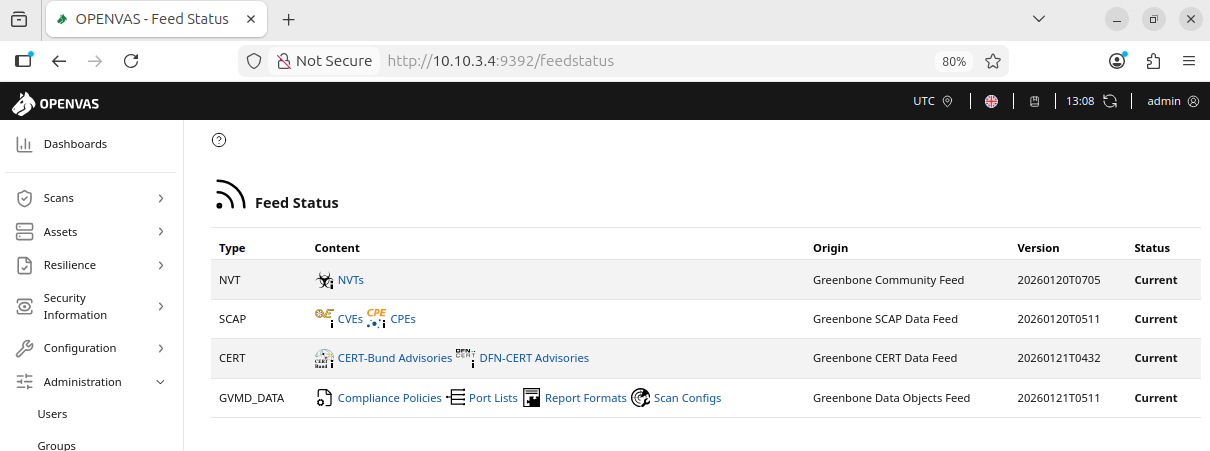Click the Report Formats icon
1210x451 pixels.
tap(531, 398)
